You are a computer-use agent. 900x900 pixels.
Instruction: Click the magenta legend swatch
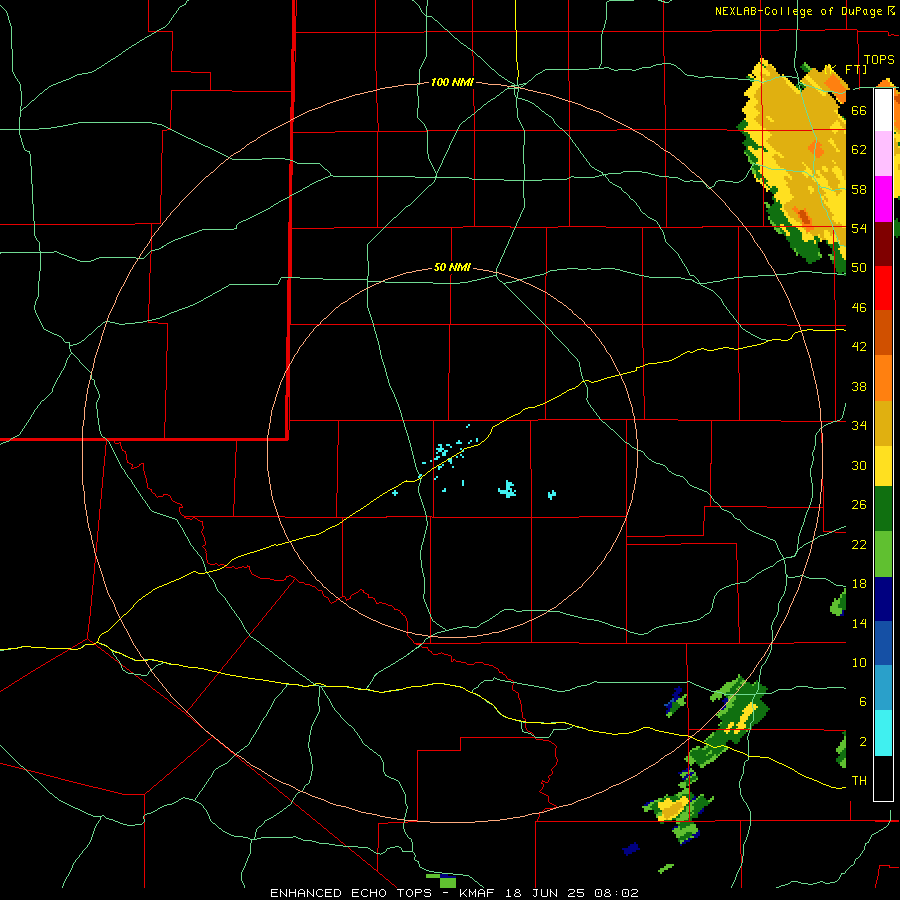click(883, 199)
